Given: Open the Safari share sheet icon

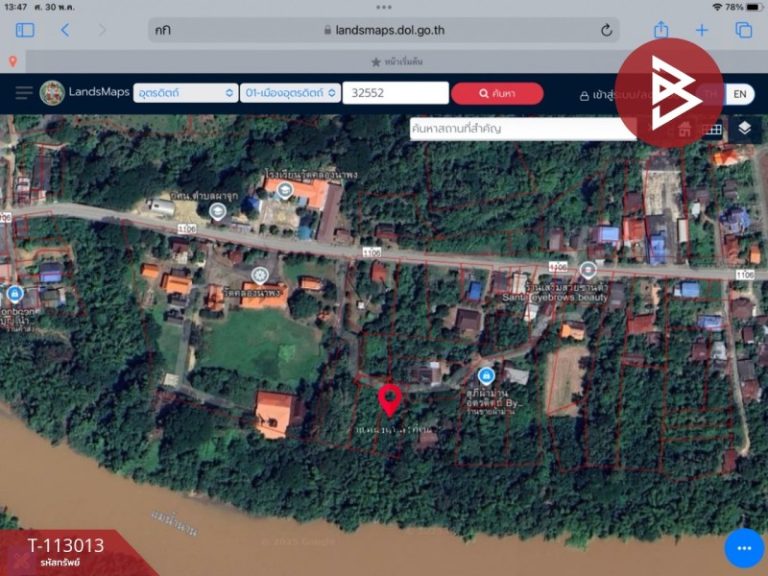Looking at the screenshot, I should tap(661, 29).
